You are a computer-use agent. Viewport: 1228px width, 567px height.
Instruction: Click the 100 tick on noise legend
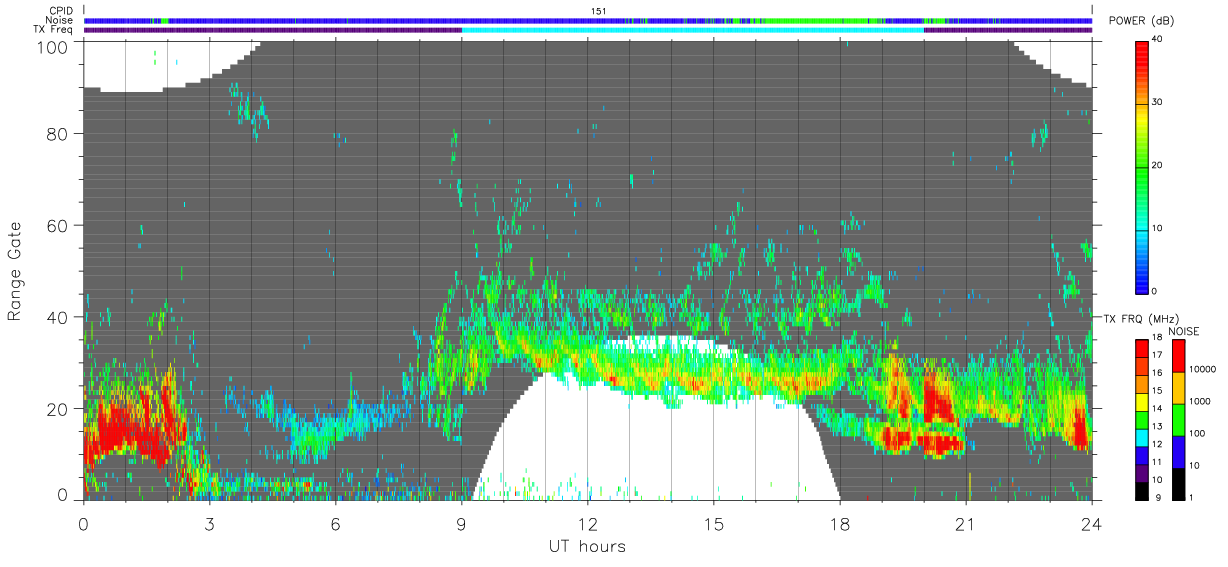1198,433
